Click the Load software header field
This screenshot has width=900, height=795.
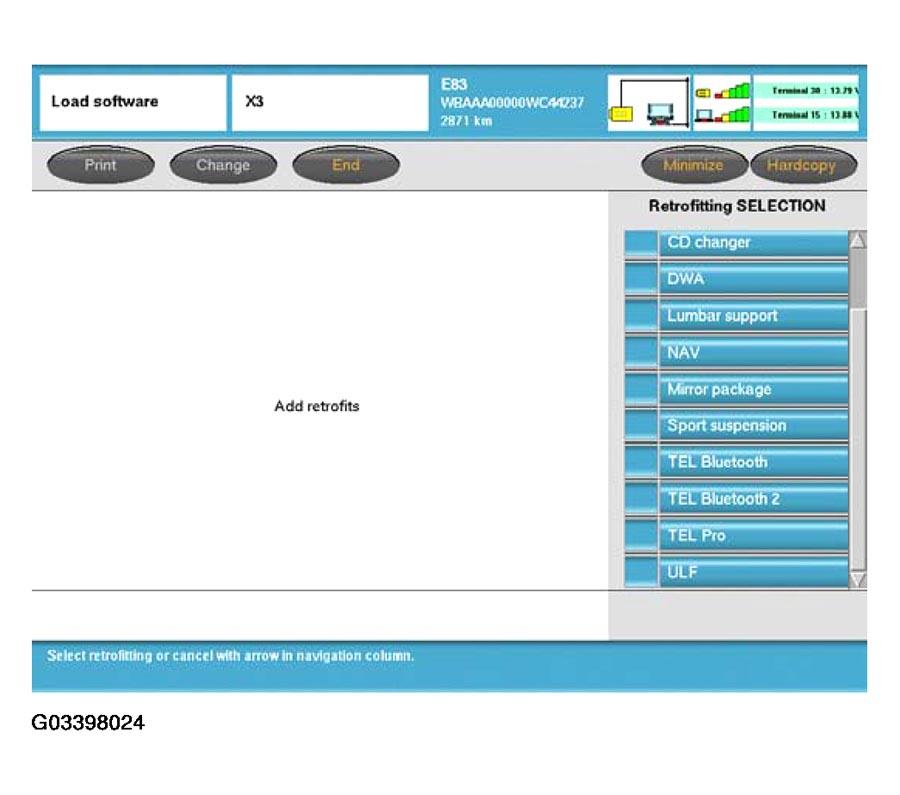133,102
